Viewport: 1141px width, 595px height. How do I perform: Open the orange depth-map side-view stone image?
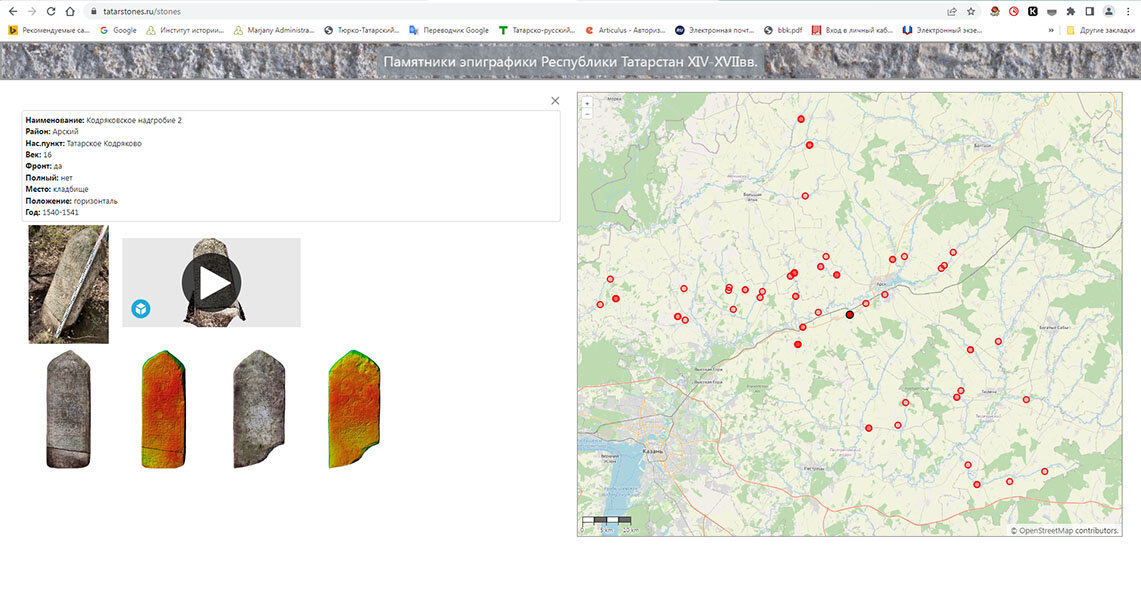coord(354,410)
